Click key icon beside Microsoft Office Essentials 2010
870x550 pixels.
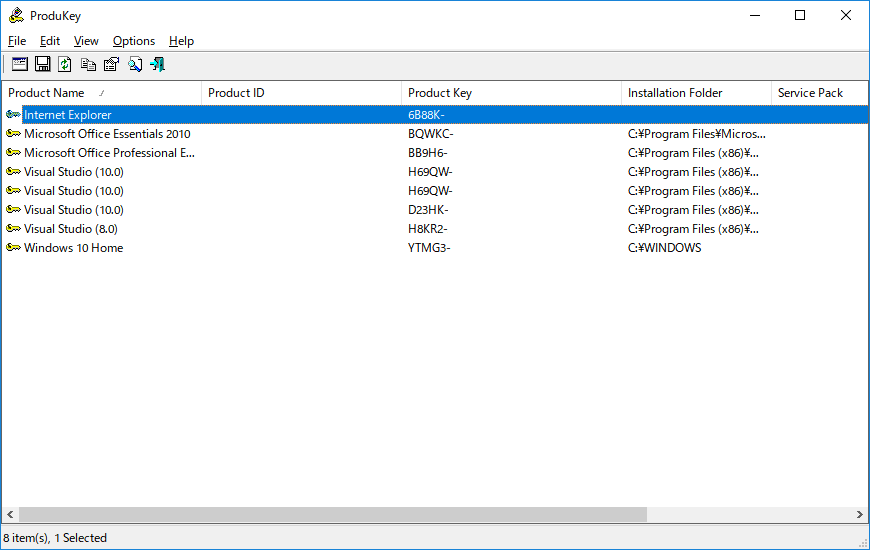[x=13, y=134]
